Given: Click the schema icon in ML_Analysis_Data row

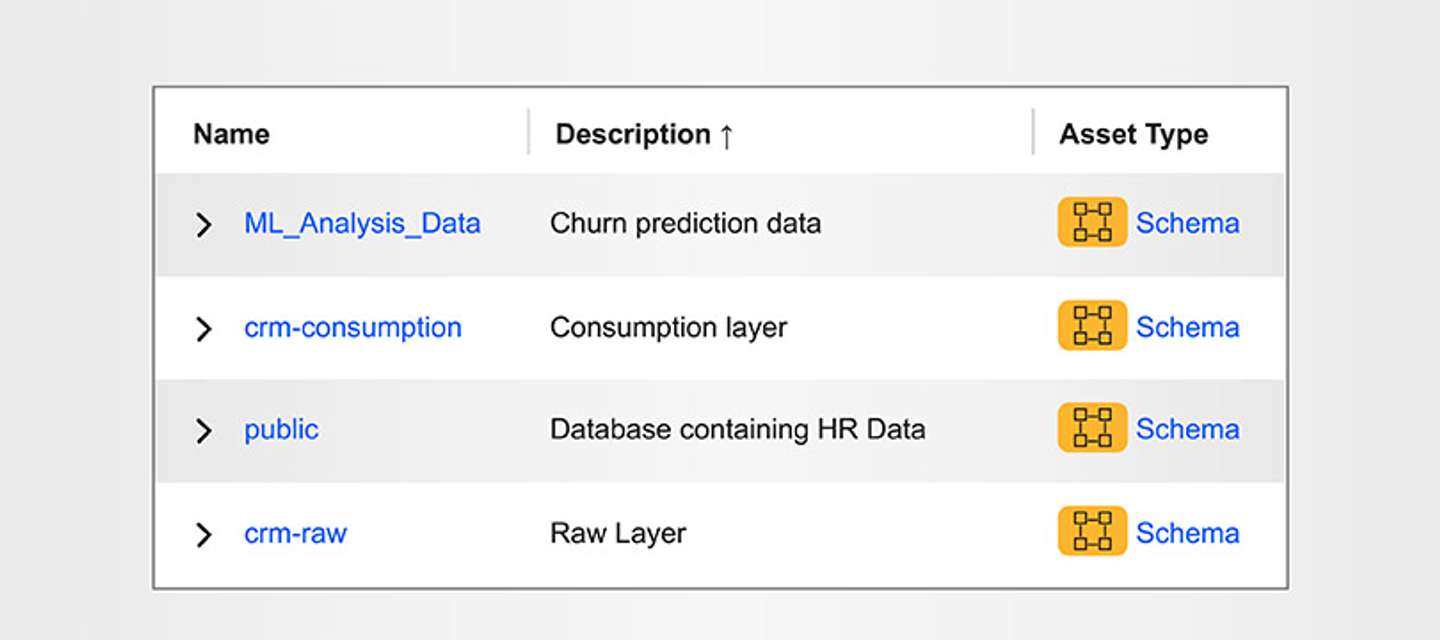Looking at the screenshot, I should (1092, 222).
